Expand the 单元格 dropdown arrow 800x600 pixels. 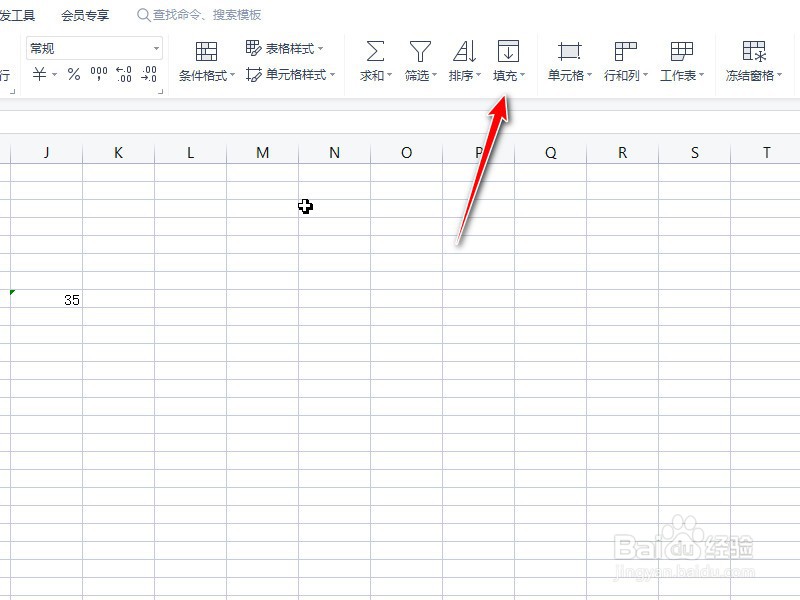tap(589, 75)
